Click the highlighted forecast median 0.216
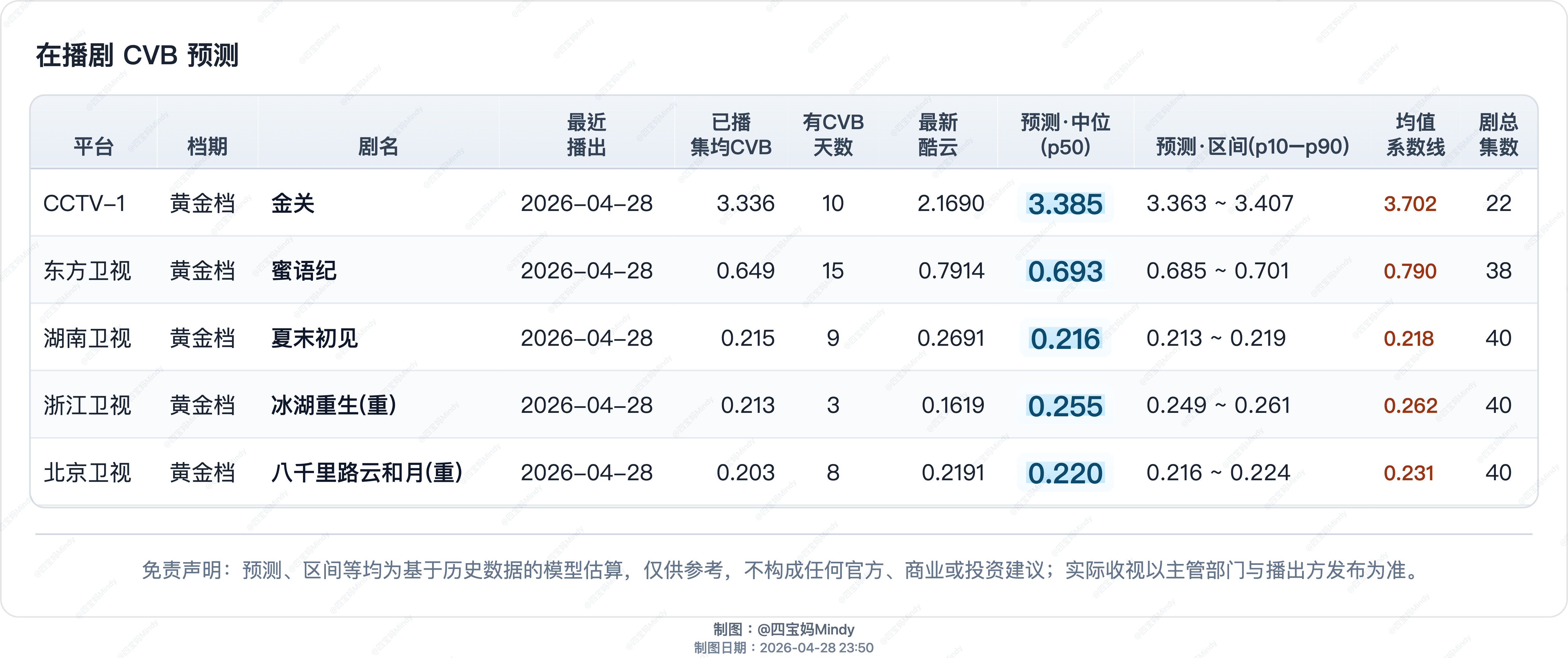This screenshot has width=1568, height=658. 1065,339
